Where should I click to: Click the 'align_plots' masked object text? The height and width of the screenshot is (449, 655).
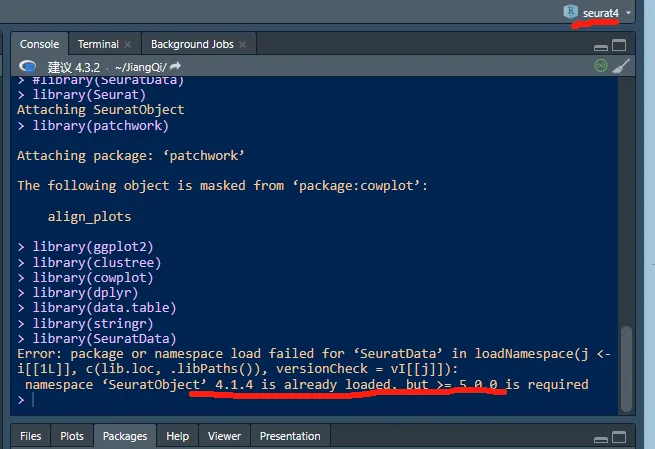[89, 217]
